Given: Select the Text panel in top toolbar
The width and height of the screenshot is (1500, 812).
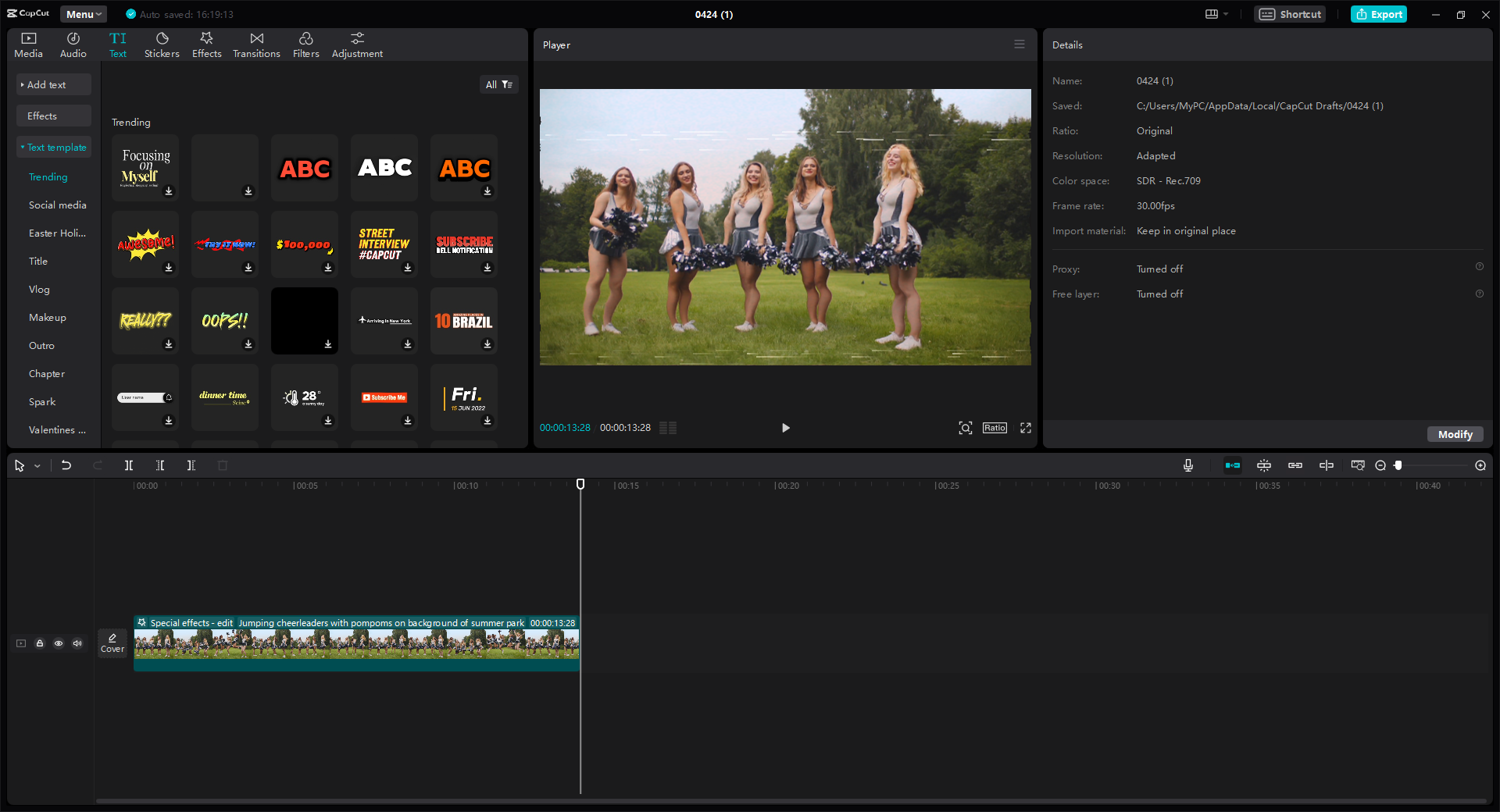Looking at the screenshot, I should tap(118, 44).
